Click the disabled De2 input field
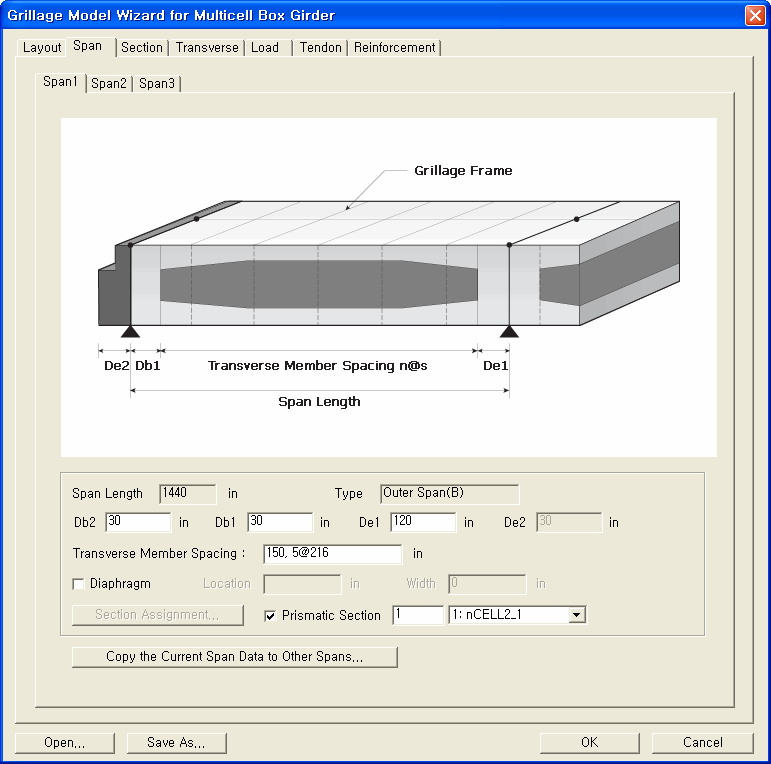 (569, 522)
